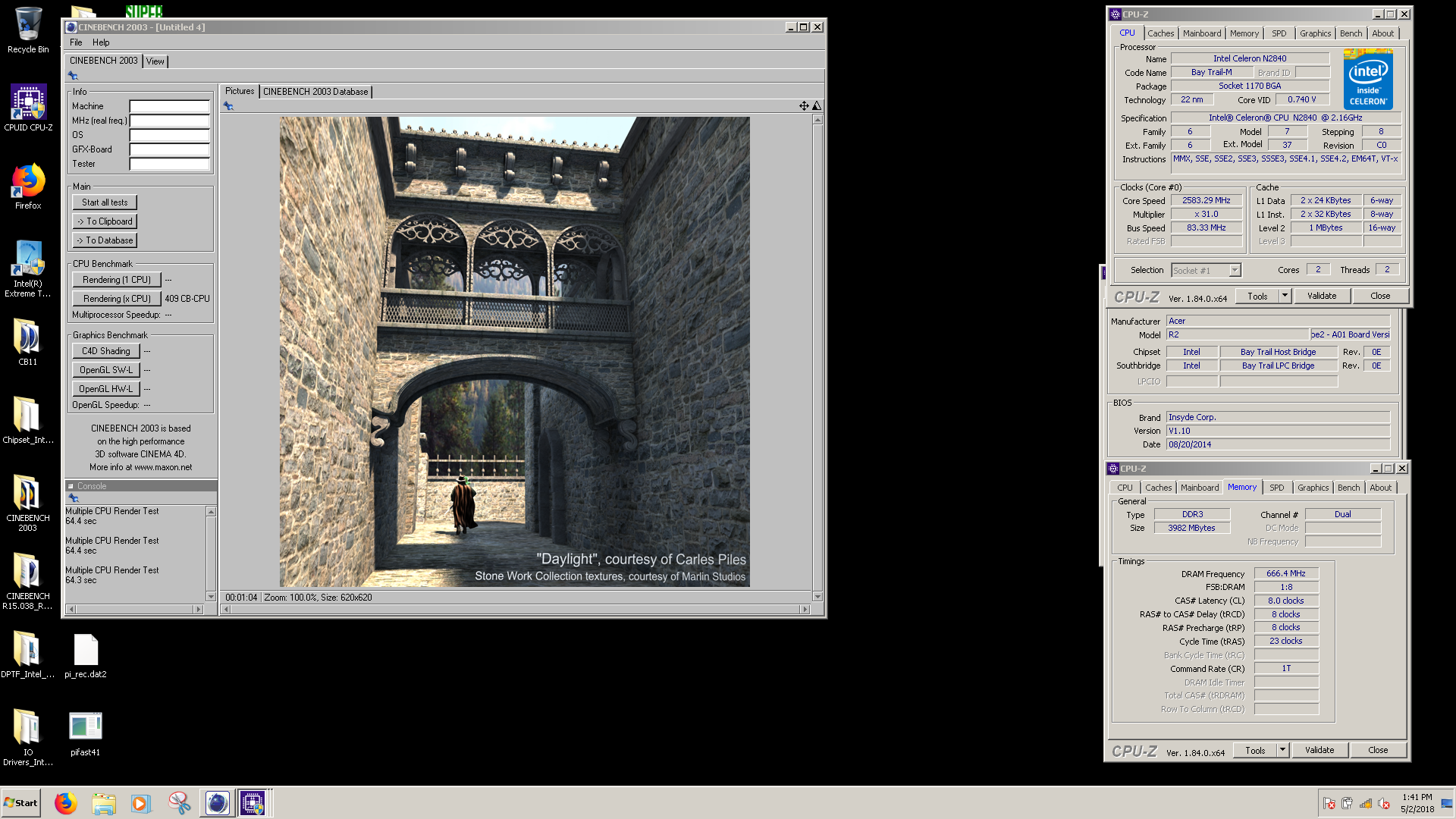This screenshot has width=1456, height=819.
Task: Open Tools dropdown arrow in bottom CPU-Z window
Action: click(x=1282, y=750)
